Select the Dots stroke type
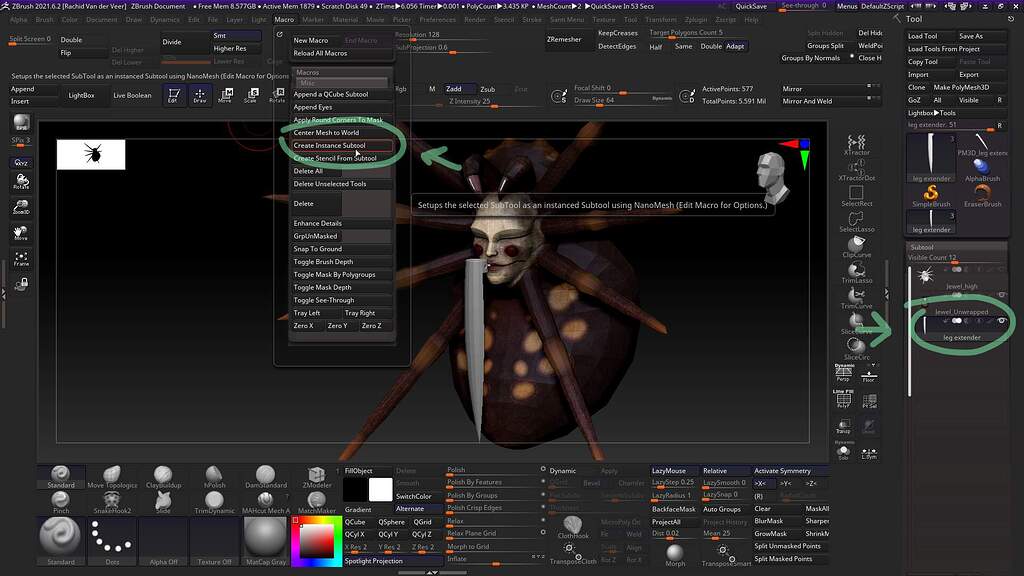This screenshot has height=576, width=1024. 111,540
